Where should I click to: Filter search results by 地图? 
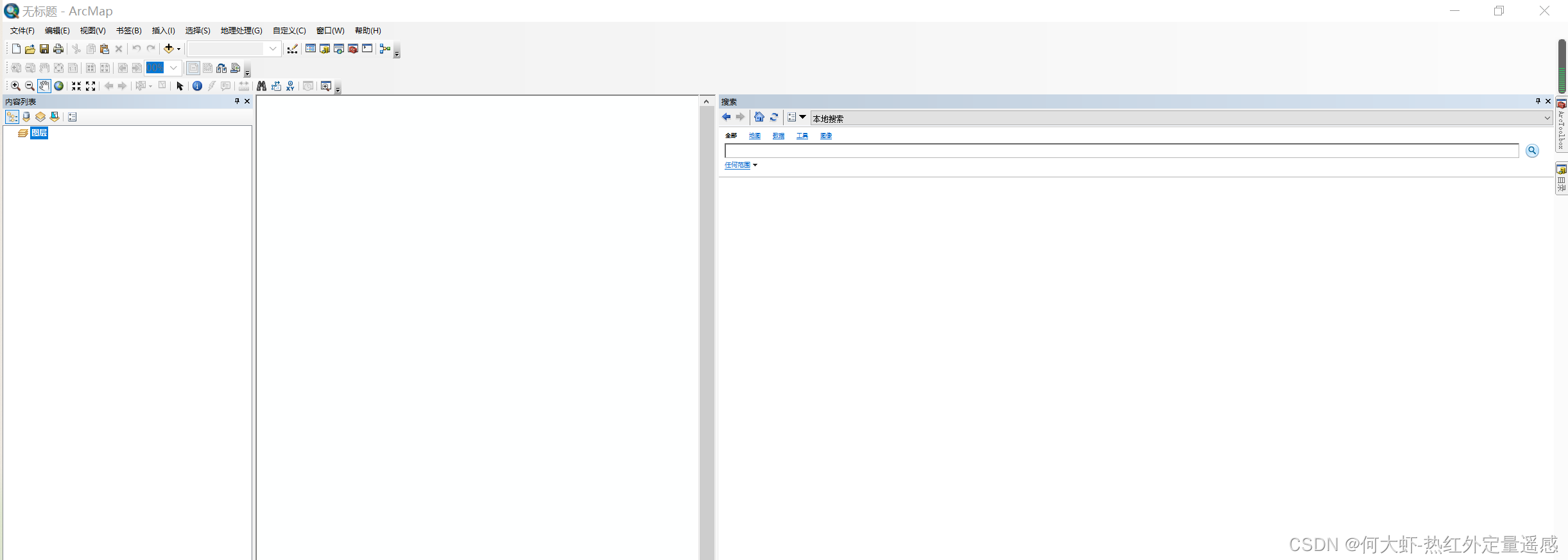[x=755, y=136]
